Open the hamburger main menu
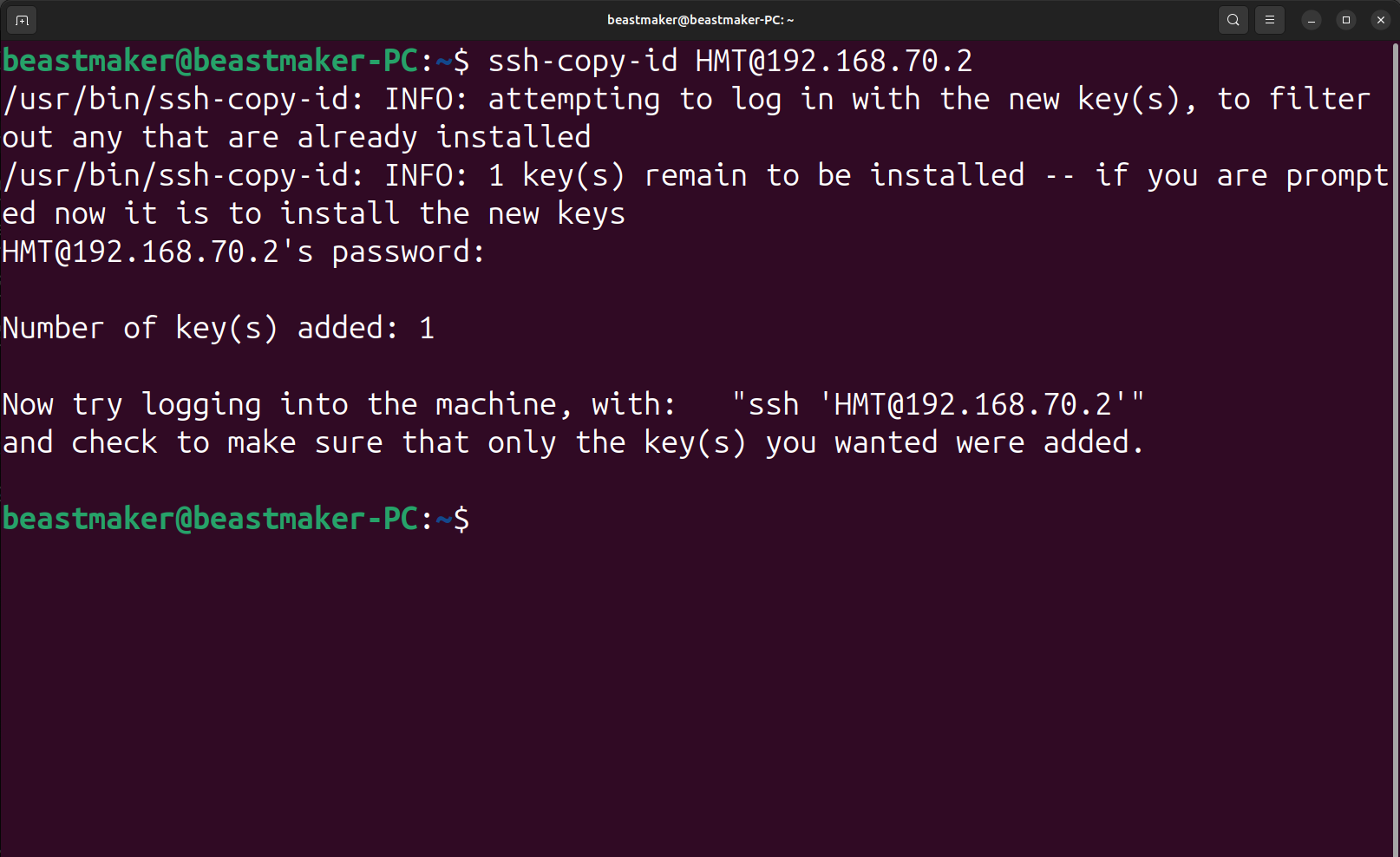Image resolution: width=1400 pixels, height=857 pixels. point(1270,20)
